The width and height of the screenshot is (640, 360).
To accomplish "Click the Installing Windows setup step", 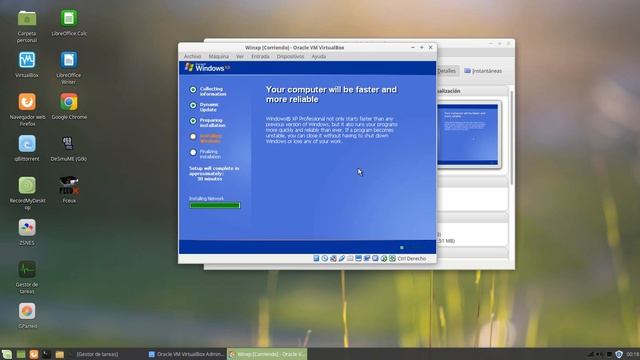I will pos(207,138).
